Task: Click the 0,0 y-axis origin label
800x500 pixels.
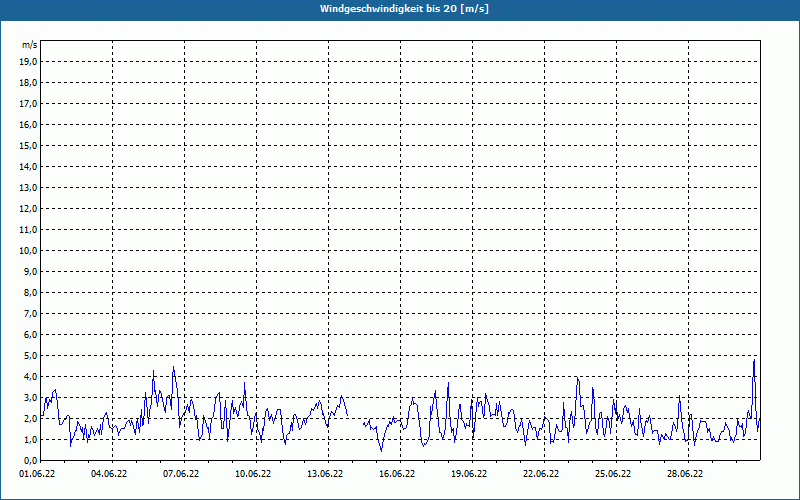Action: [30, 461]
